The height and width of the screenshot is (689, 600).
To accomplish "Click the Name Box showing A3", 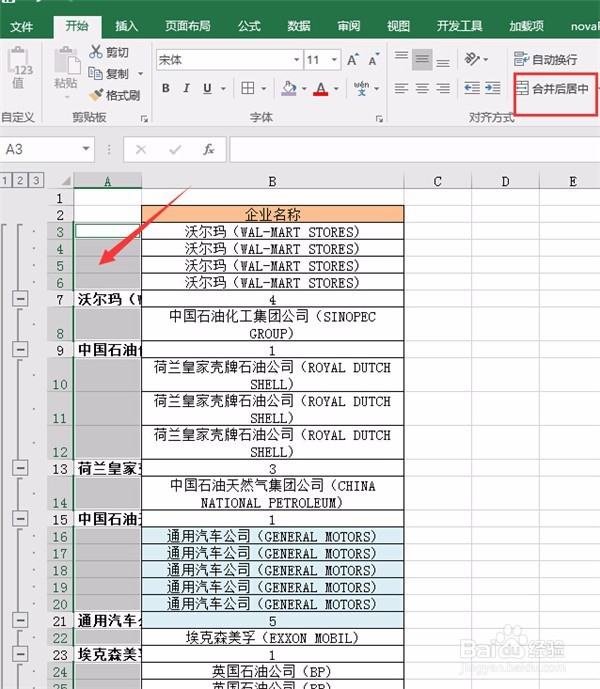I will coord(40,149).
